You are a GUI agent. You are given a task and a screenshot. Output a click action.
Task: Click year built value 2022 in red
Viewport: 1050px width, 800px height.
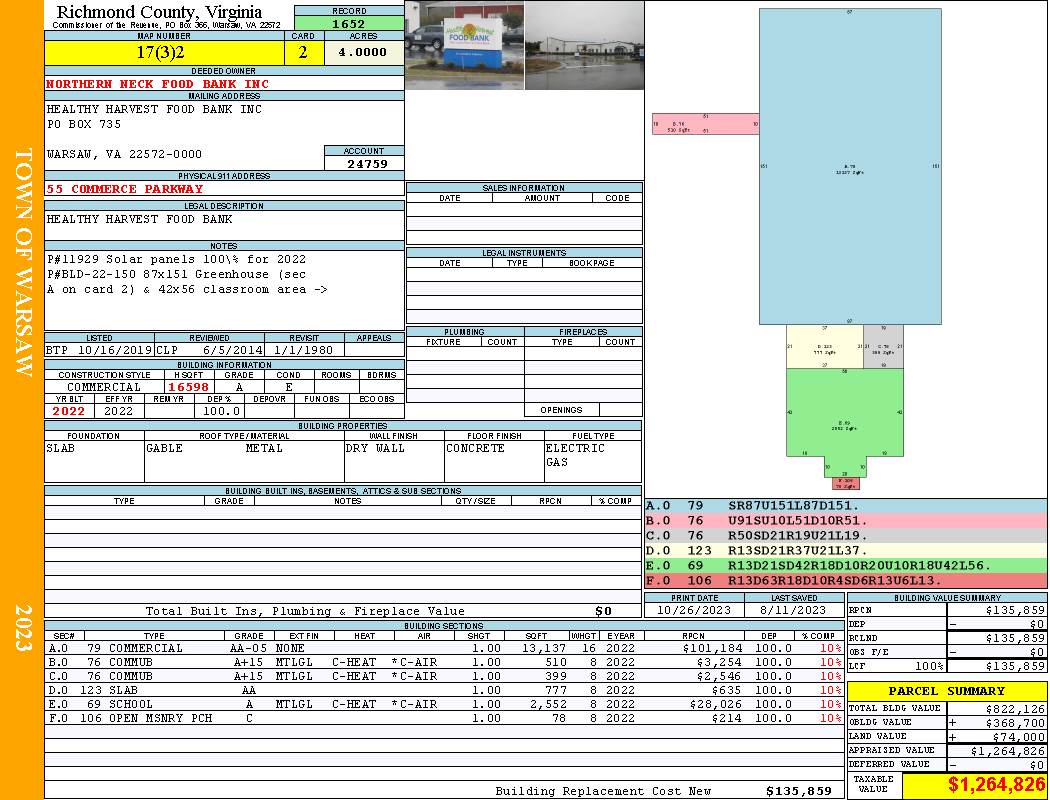tap(69, 411)
